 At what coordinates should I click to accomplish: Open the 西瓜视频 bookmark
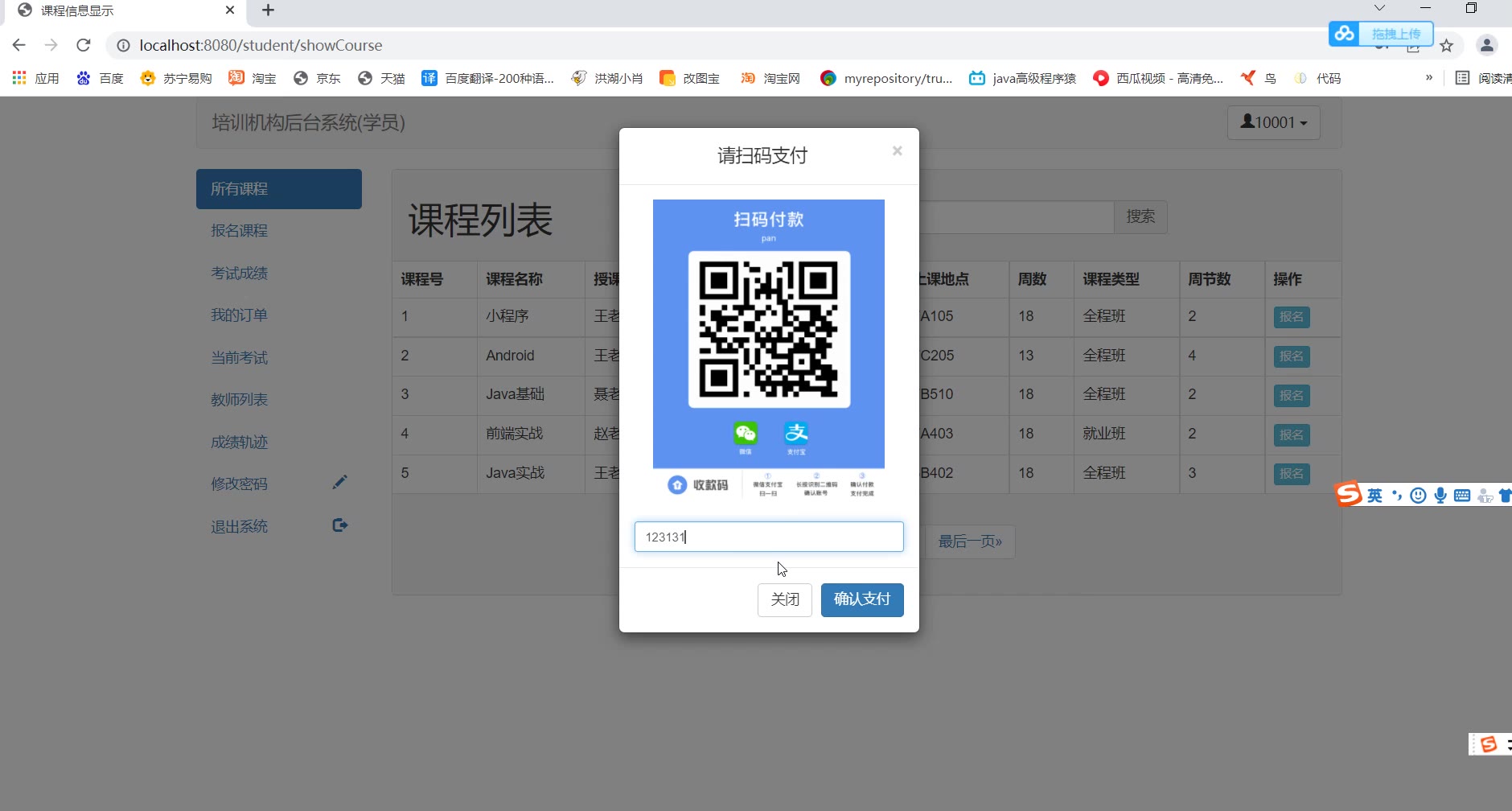[x=1158, y=78]
